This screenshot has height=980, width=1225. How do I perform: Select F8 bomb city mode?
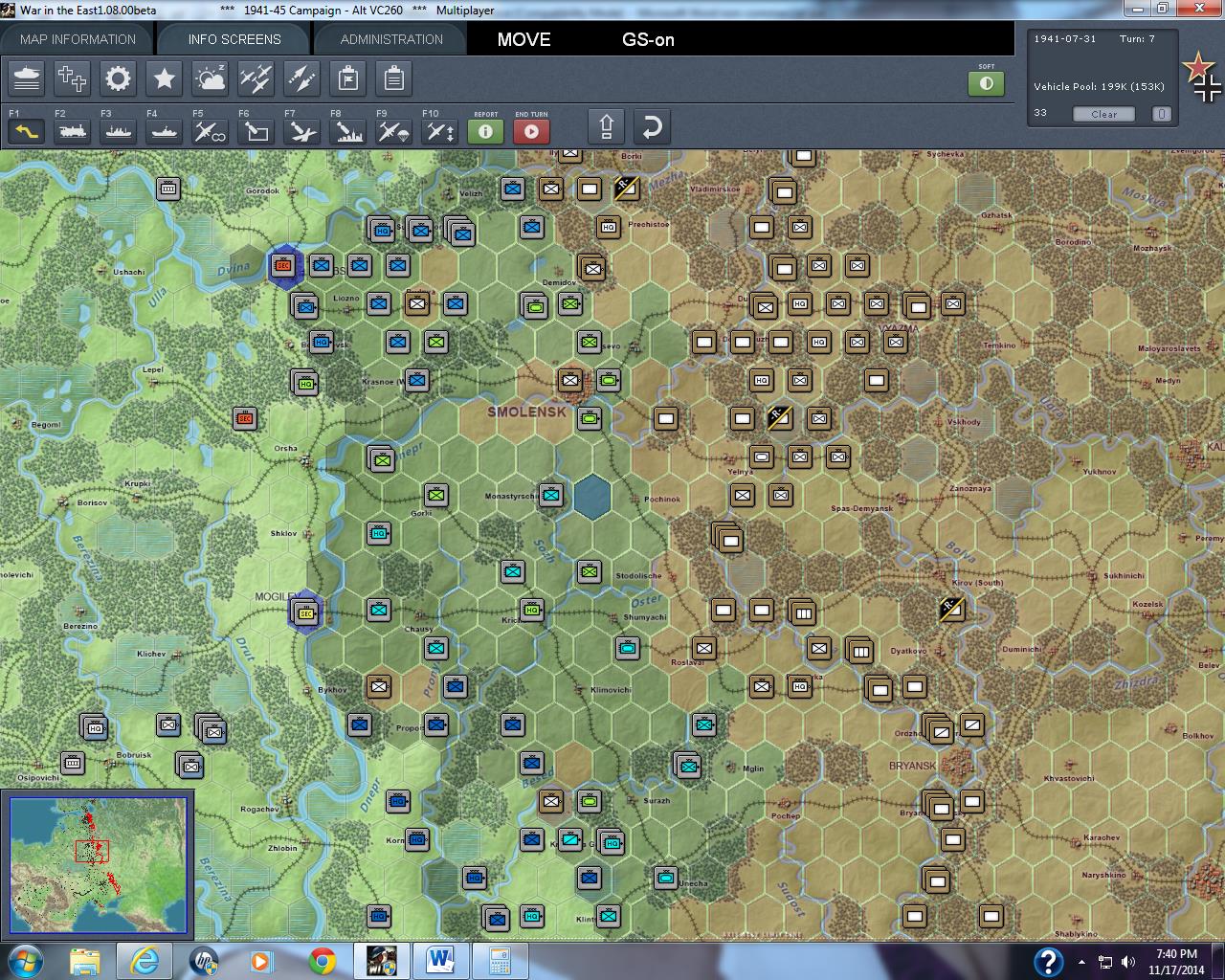point(348,130)
